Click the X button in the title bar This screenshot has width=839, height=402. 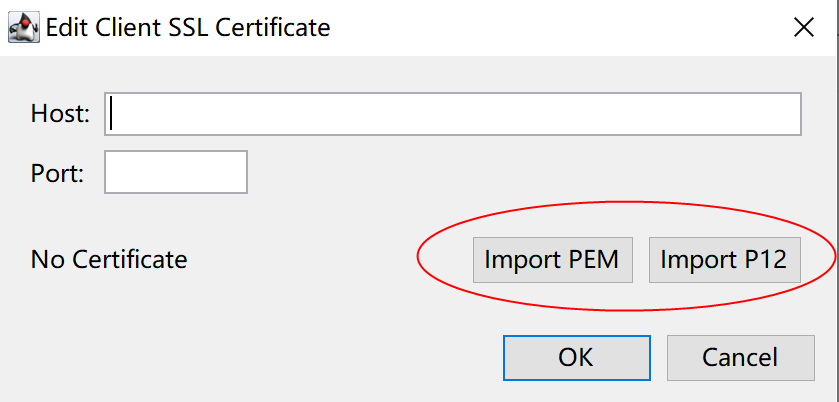(x=803, y=28)
